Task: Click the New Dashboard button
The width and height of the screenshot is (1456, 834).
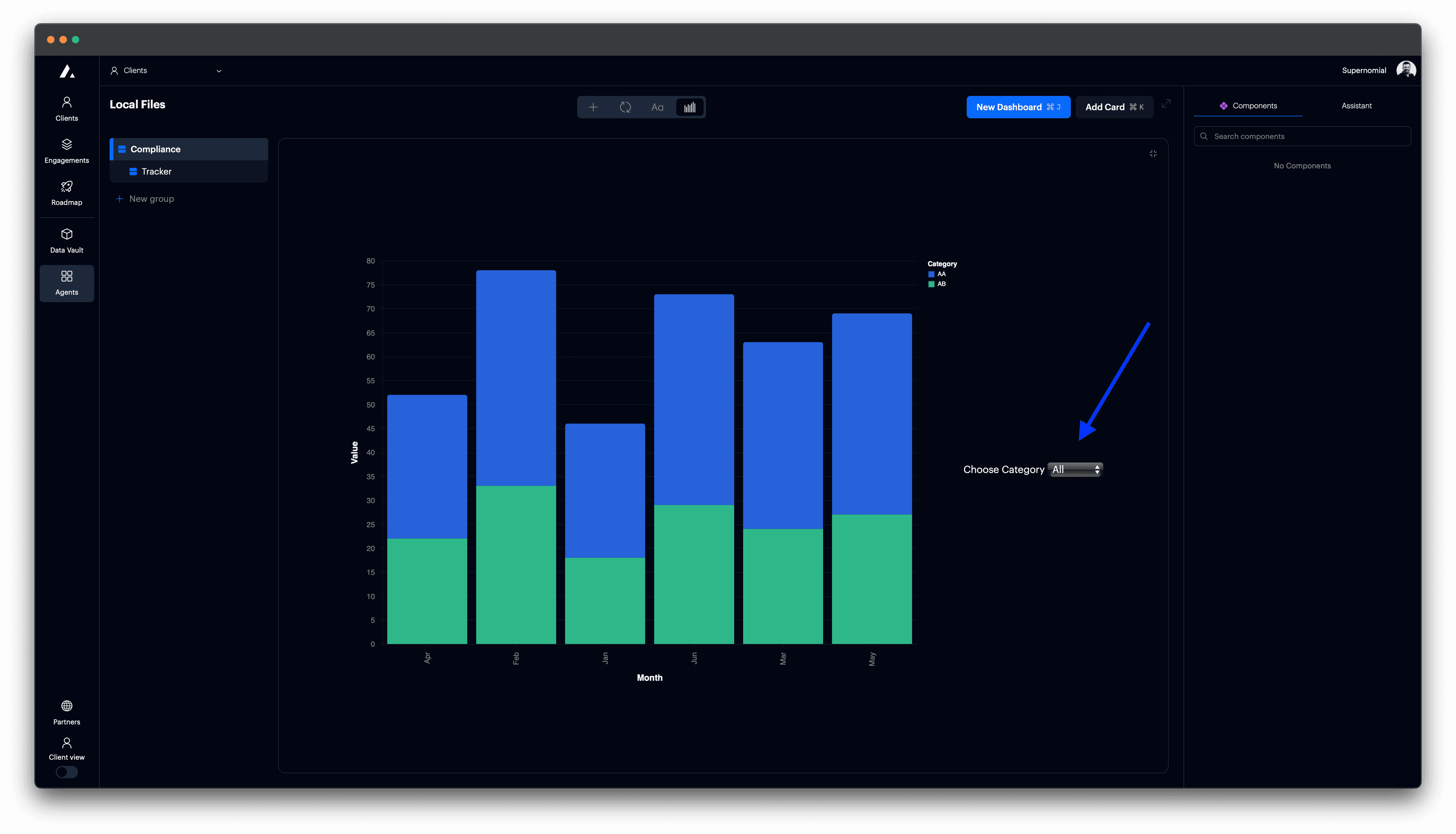Action: [x=1018, y=107]
